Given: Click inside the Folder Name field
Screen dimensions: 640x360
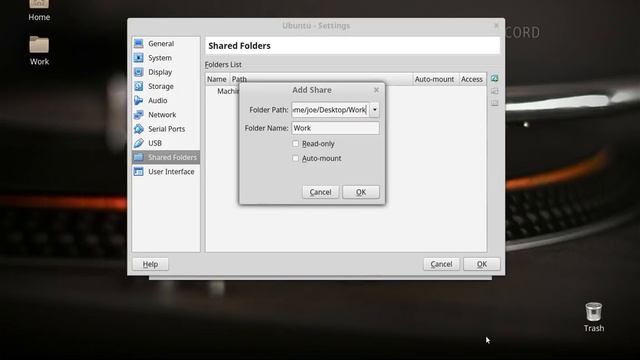Looking at the screenshot, I should click(x=335, y=128).
